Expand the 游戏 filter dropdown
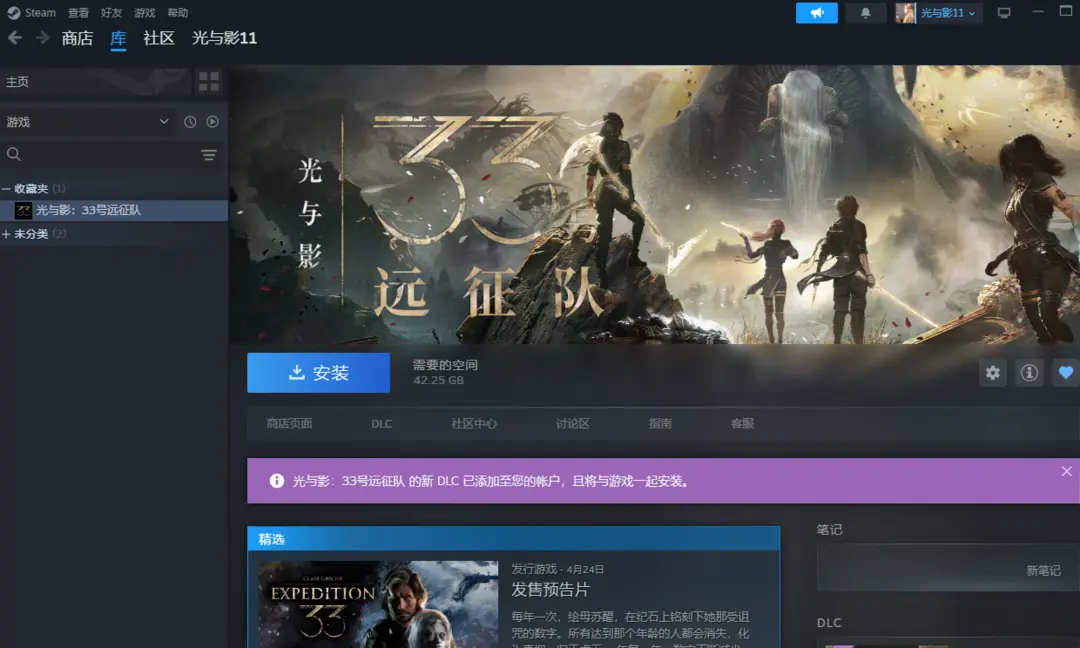This screenshot has width=1080, height=648. point(87,122)
